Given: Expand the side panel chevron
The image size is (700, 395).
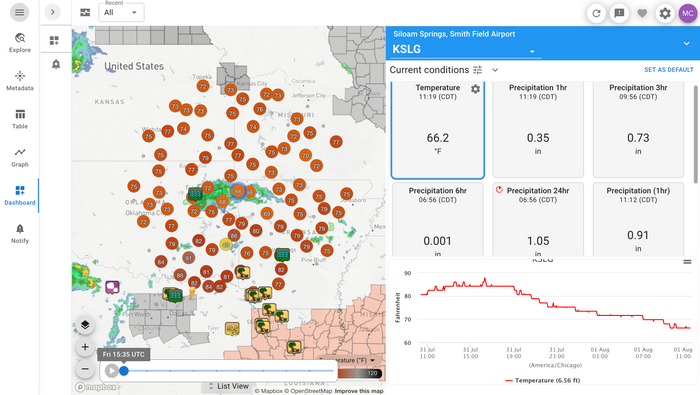Looking at the screenshot, I should coord(53,12).
